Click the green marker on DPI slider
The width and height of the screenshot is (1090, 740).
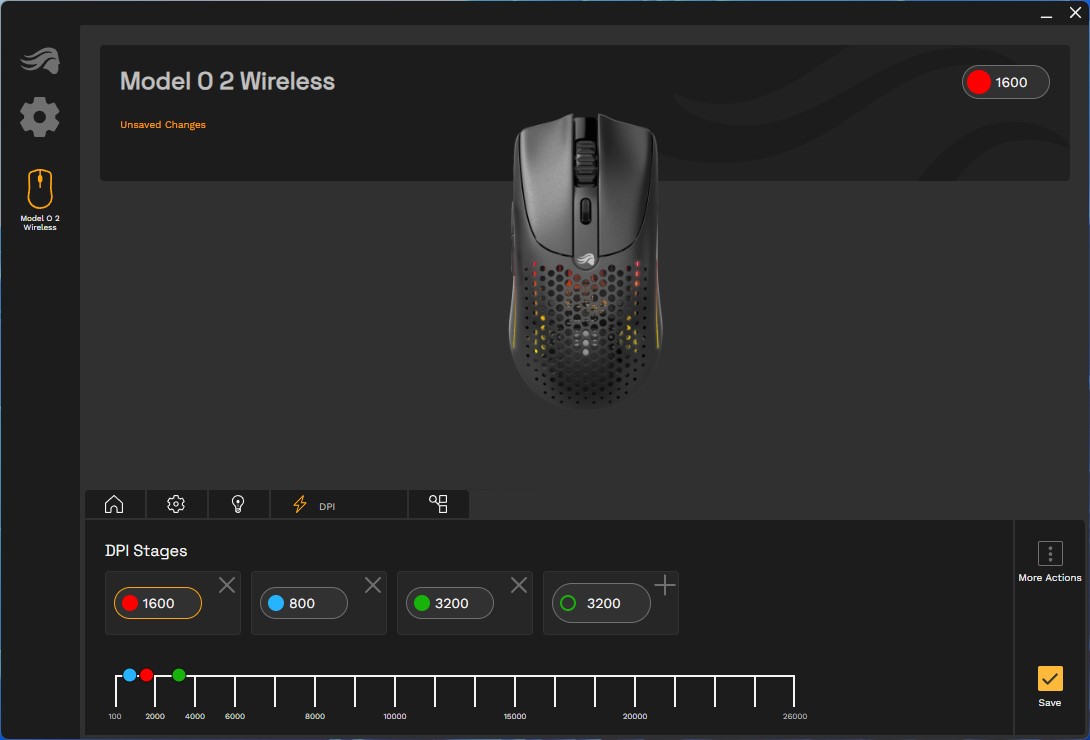(x=179, y=675)
